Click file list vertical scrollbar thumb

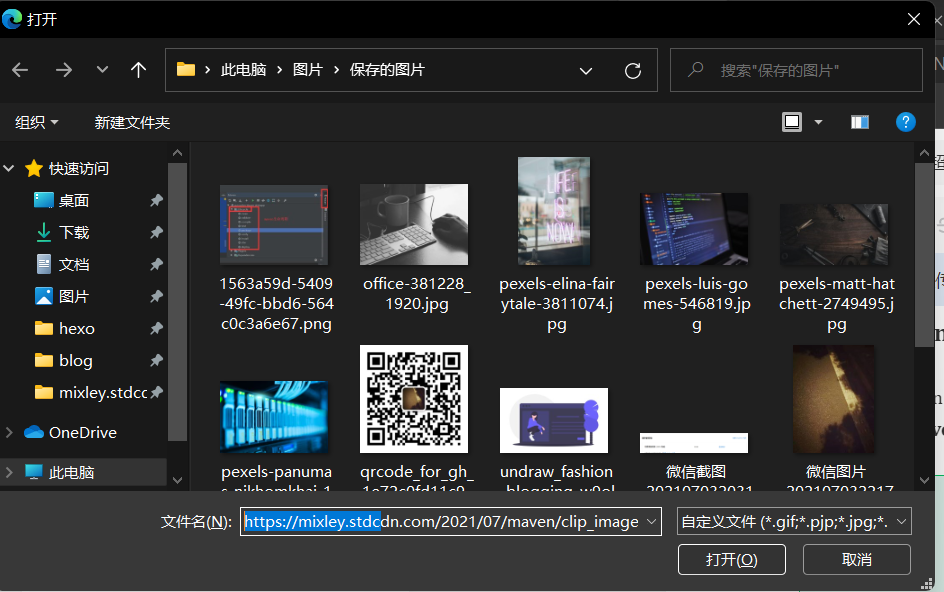[924, 254]
